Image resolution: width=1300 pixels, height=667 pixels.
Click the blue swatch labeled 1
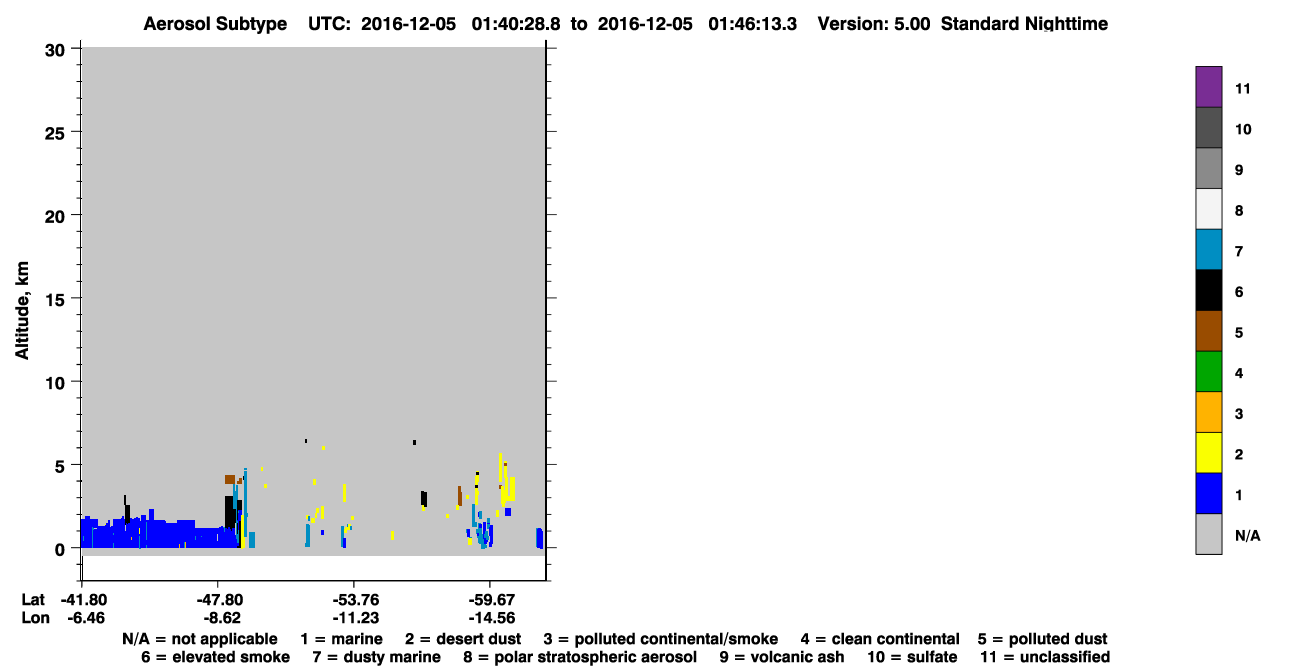[x=1209, y=494]
